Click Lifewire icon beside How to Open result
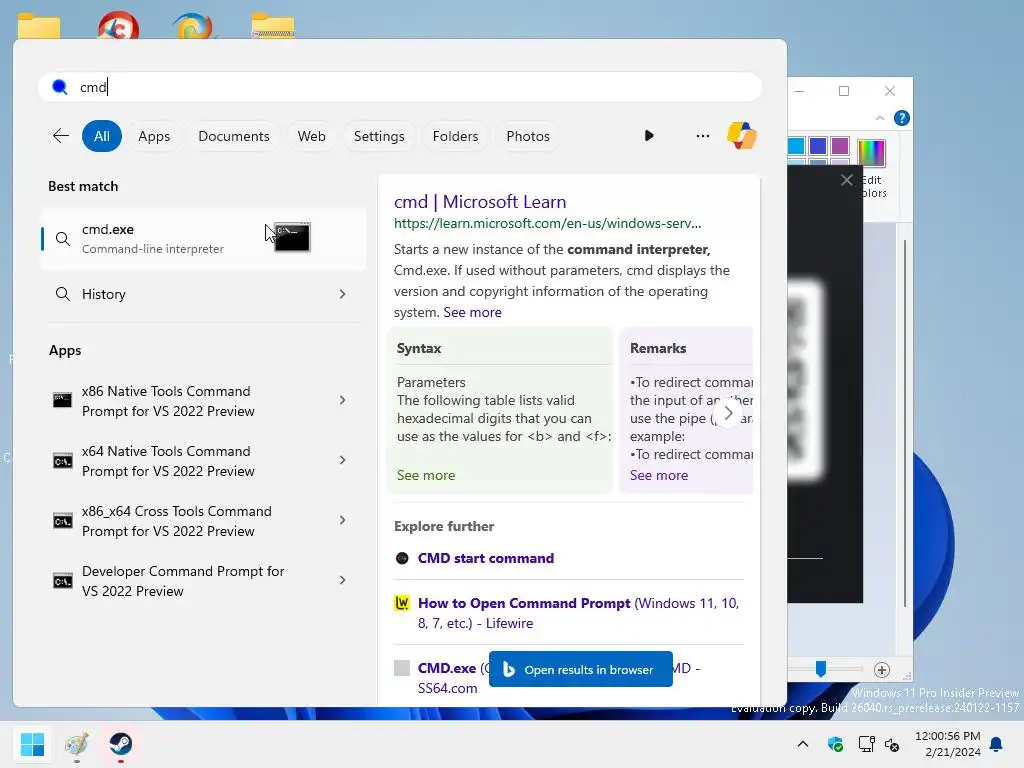 pyautogui.click(x=402, y=603)
